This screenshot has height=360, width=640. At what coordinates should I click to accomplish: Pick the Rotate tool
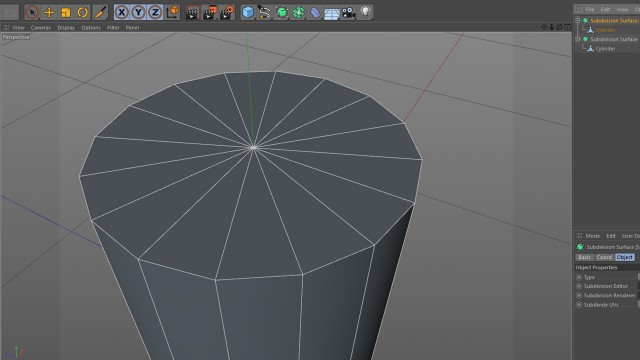click(82, 13)
